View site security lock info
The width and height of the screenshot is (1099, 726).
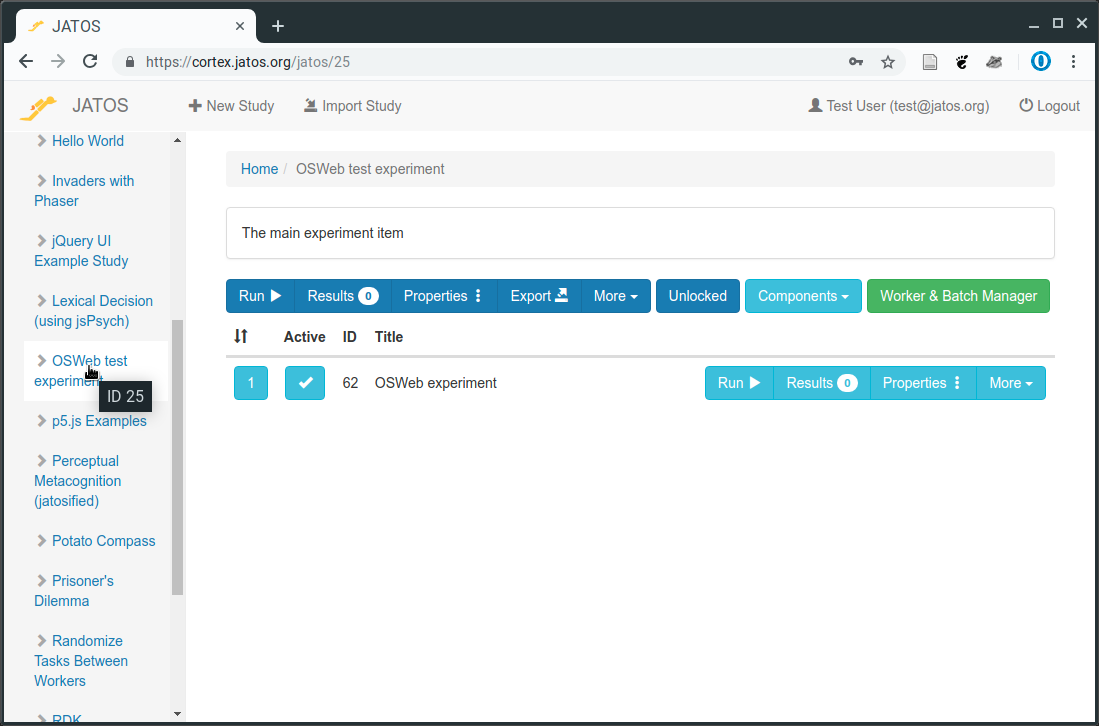(x=130, y=62)
